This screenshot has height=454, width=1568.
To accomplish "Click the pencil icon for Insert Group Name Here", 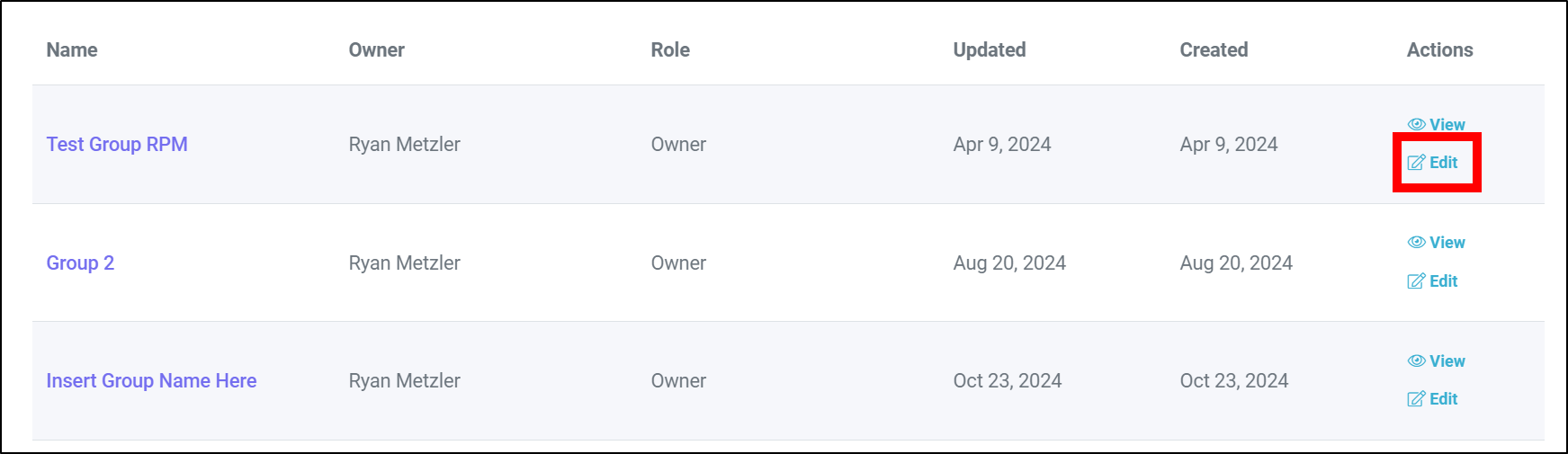I will [x=1416, y=399].
